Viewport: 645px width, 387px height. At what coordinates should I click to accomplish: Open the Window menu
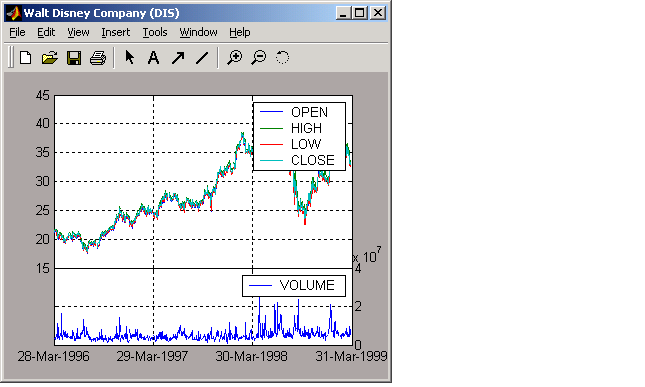pos(198,32)
